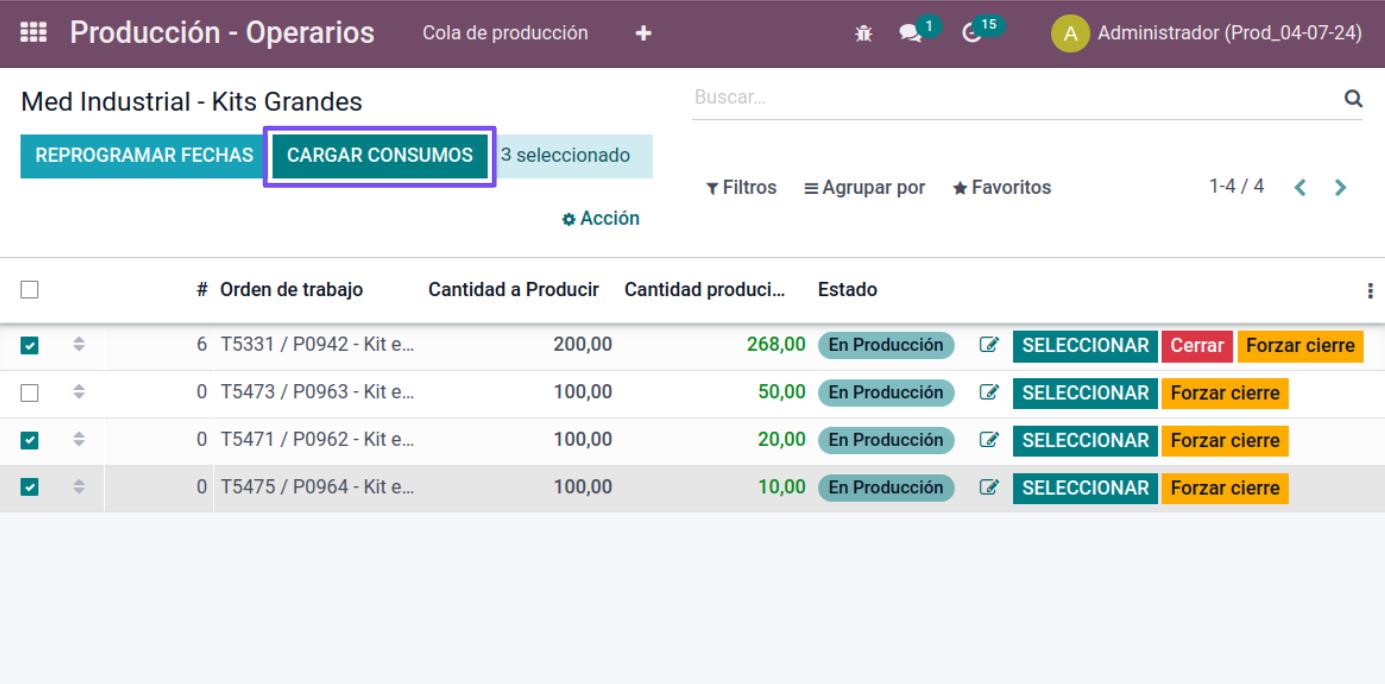
Task: Open the Agrupar por dropdown
Action: point(865,188)
